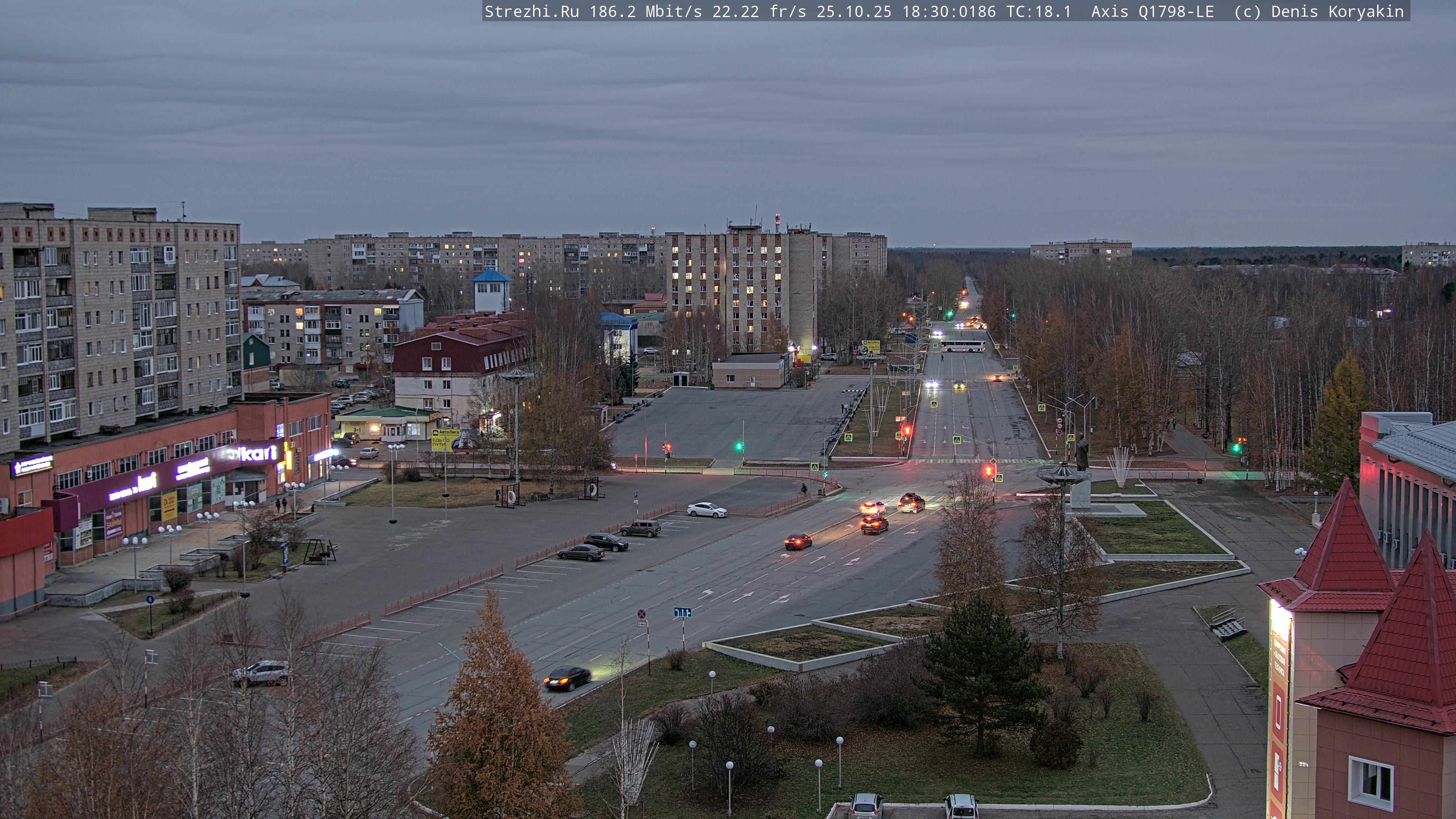Click the Axis Q1798-LE camera label

(x=1152, y=11)
